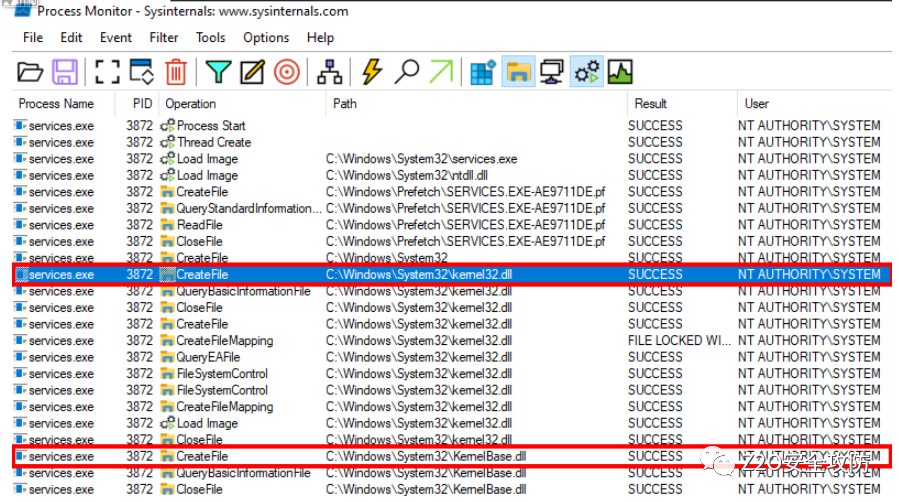Open the Filter dialog with the funnel icon
The height and width of the screenshot is (502, 899).
(218, 72)
